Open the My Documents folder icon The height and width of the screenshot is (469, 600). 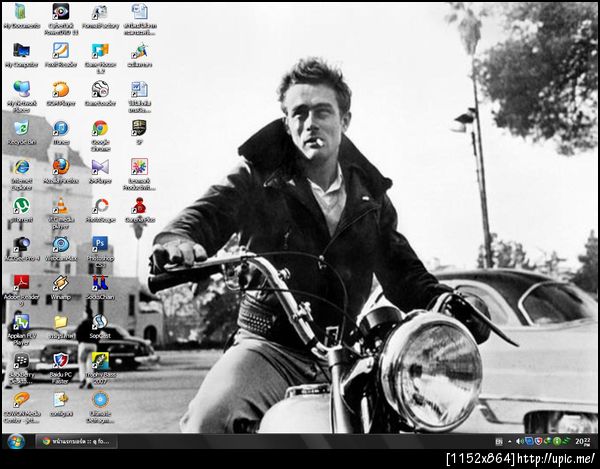(21, 12)
